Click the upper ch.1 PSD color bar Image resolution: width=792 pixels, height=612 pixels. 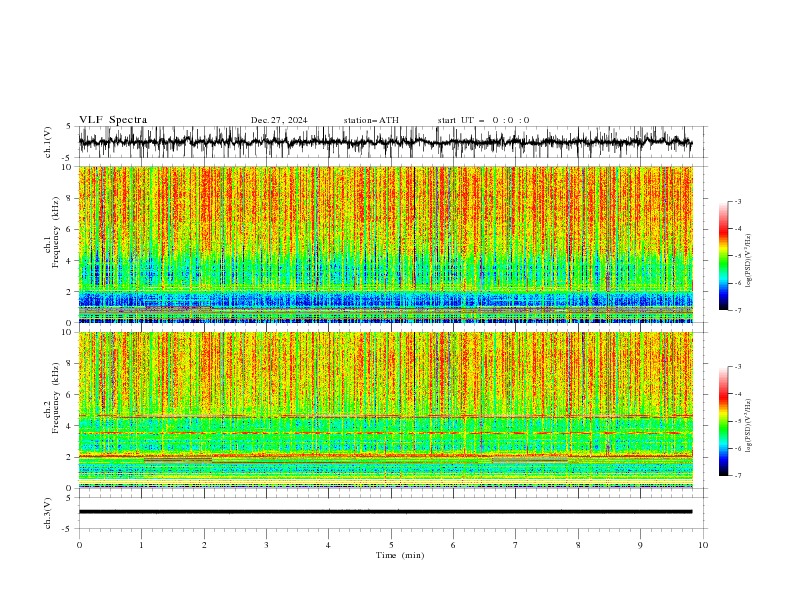(x=723, y=256)
